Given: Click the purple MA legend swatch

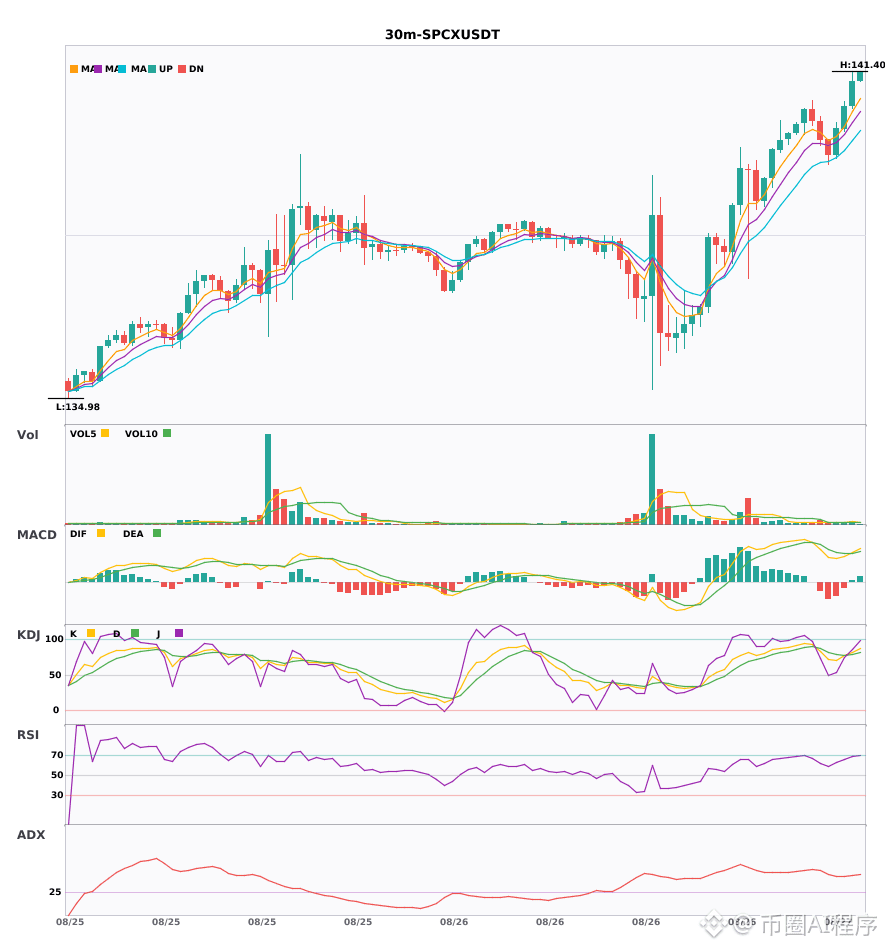Looking at the screenshot, I should 98,69.
